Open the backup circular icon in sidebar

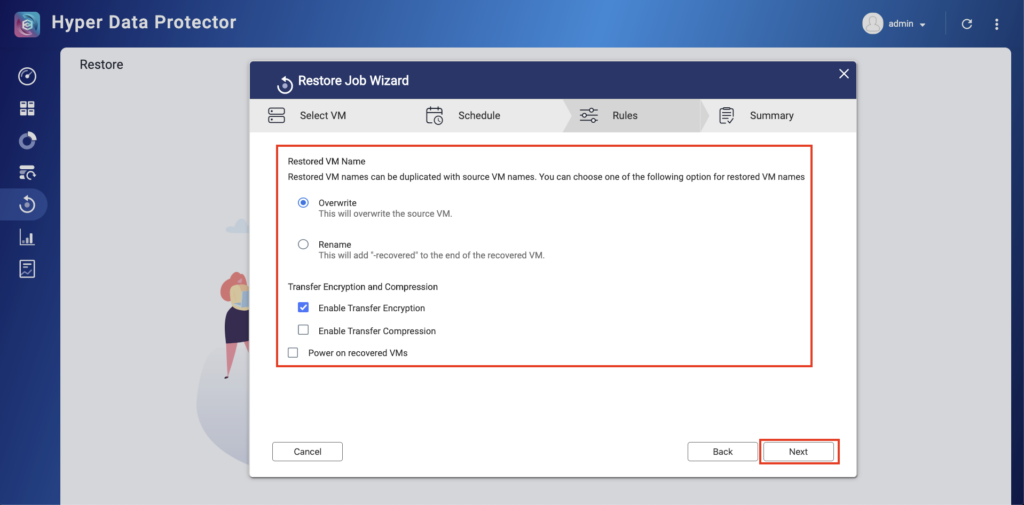(27, 140)
